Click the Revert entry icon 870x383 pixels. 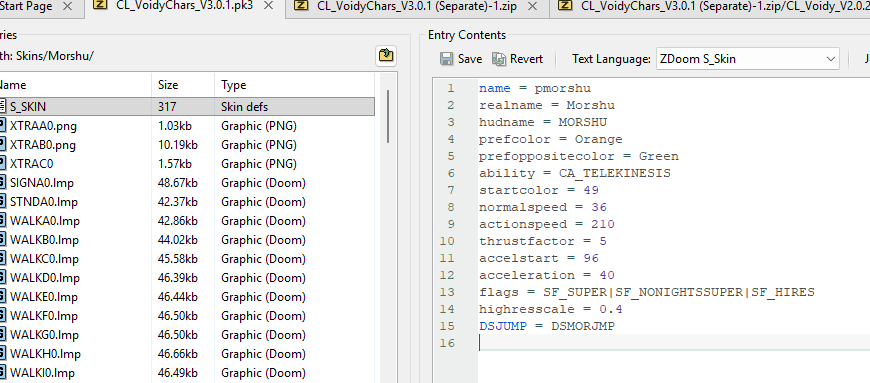[499, 59]
